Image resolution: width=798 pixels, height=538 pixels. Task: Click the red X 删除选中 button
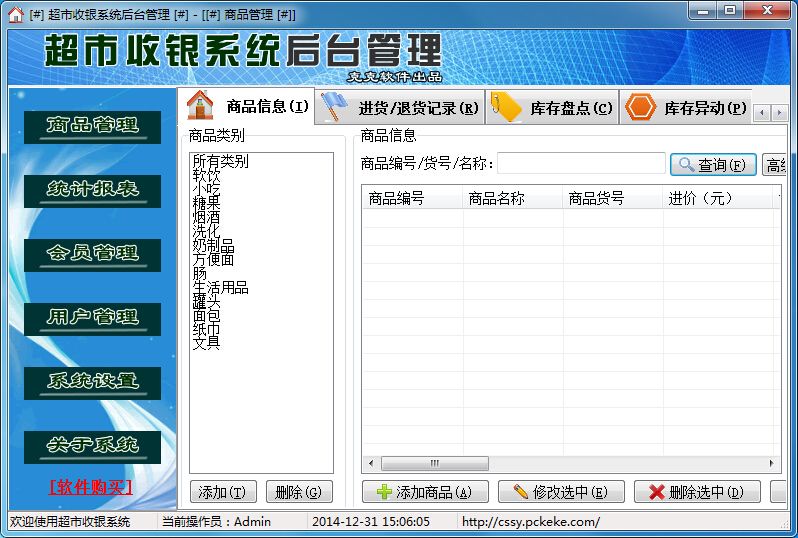697,492
